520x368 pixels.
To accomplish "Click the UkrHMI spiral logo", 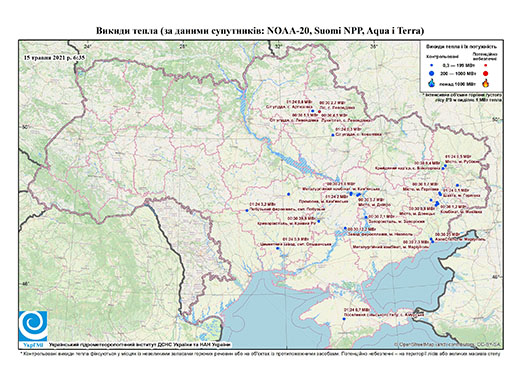I will tap(33, 326).
